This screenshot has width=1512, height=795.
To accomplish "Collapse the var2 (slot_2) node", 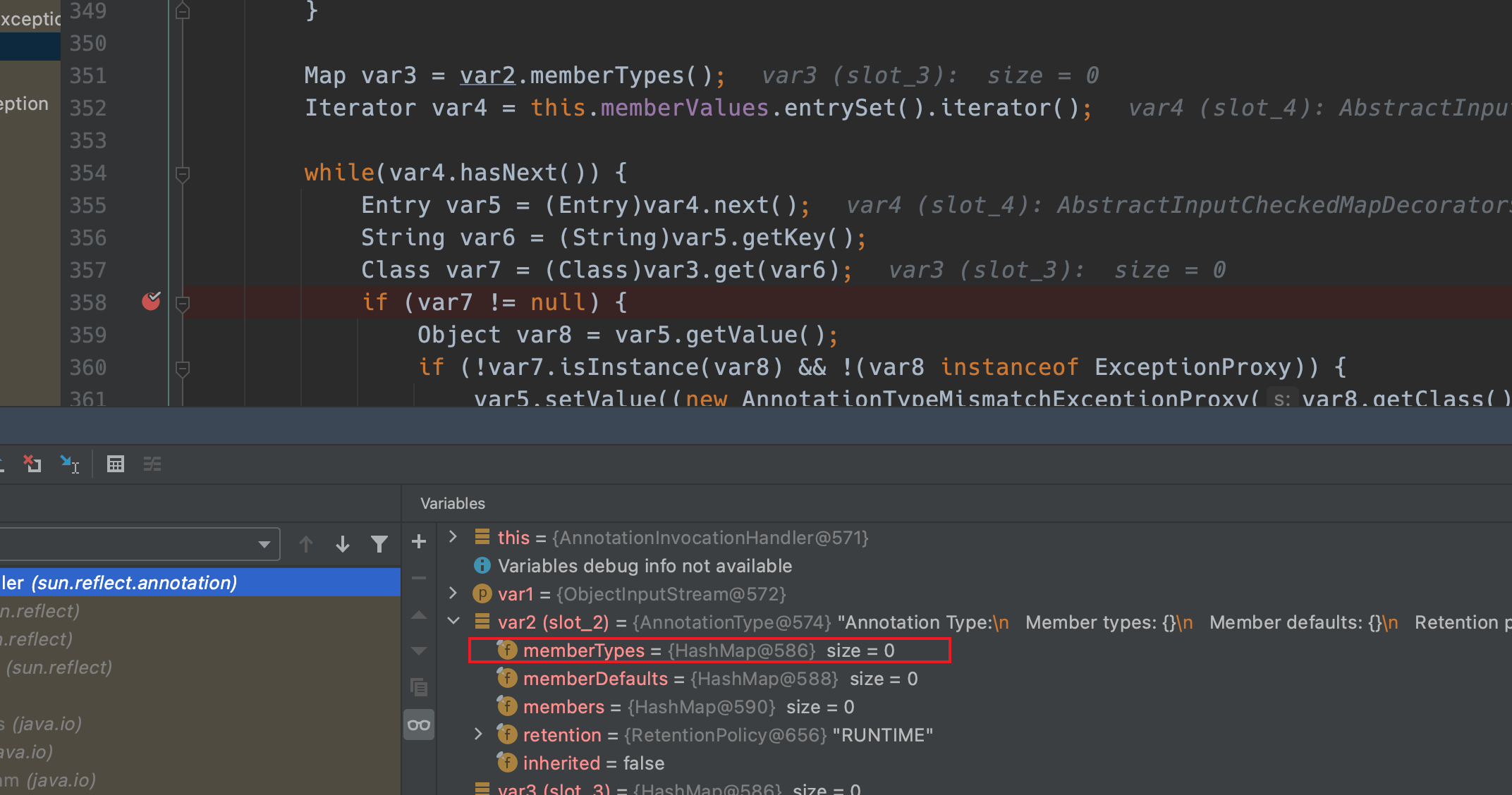I will 453,621.
